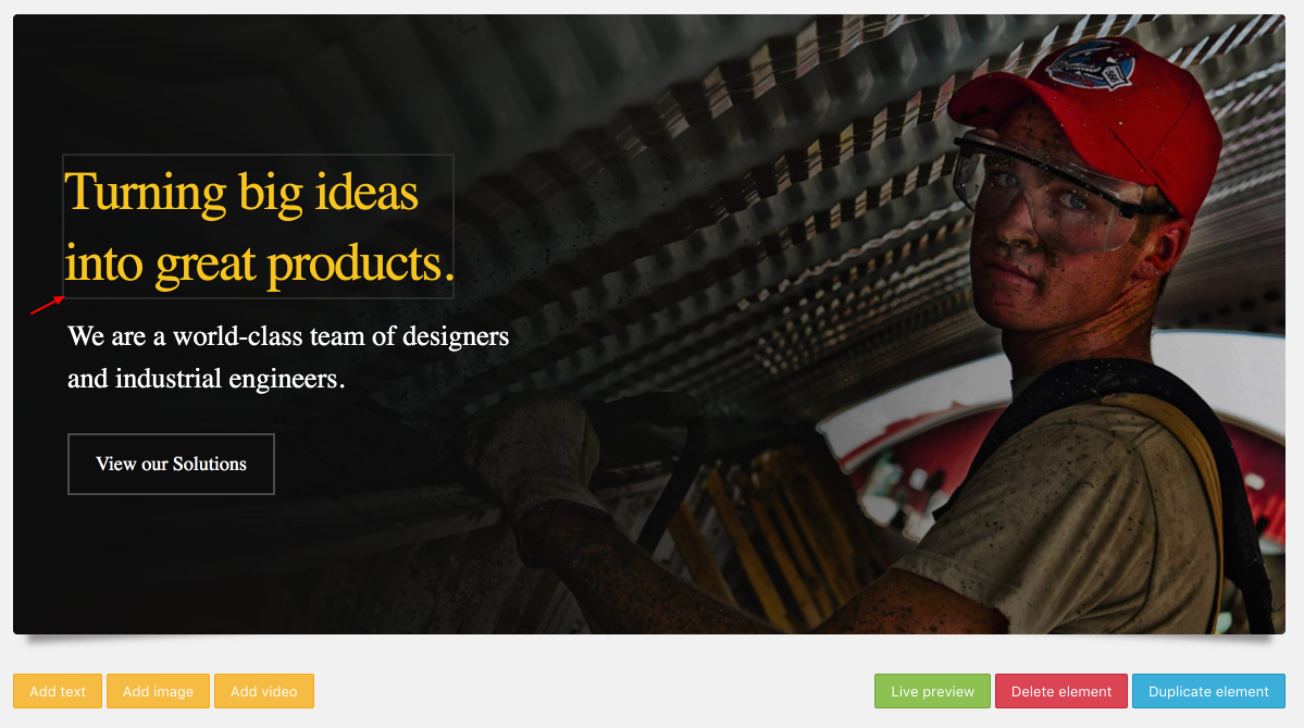Click the red arrow annotation
1304x728 pixels.
coord(48,305)
